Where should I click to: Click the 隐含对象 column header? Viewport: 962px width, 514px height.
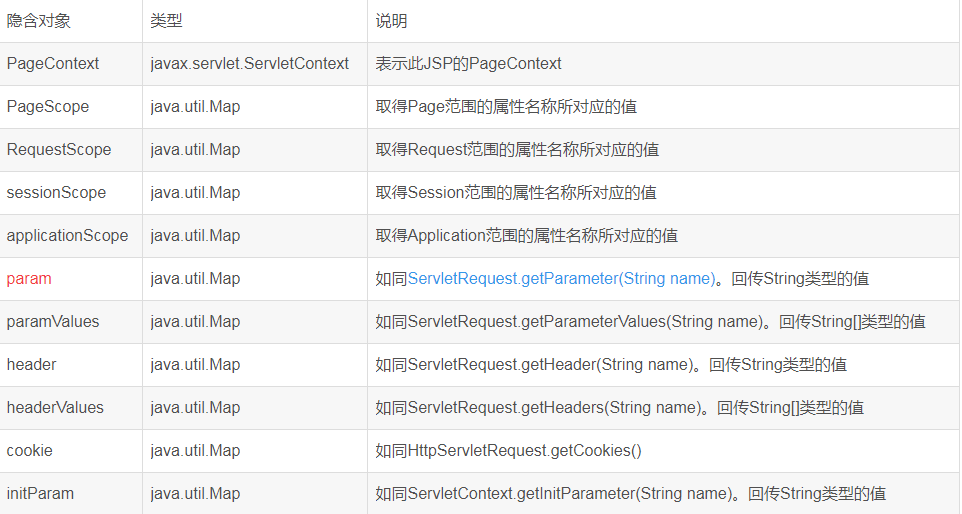tap(39, 21)
